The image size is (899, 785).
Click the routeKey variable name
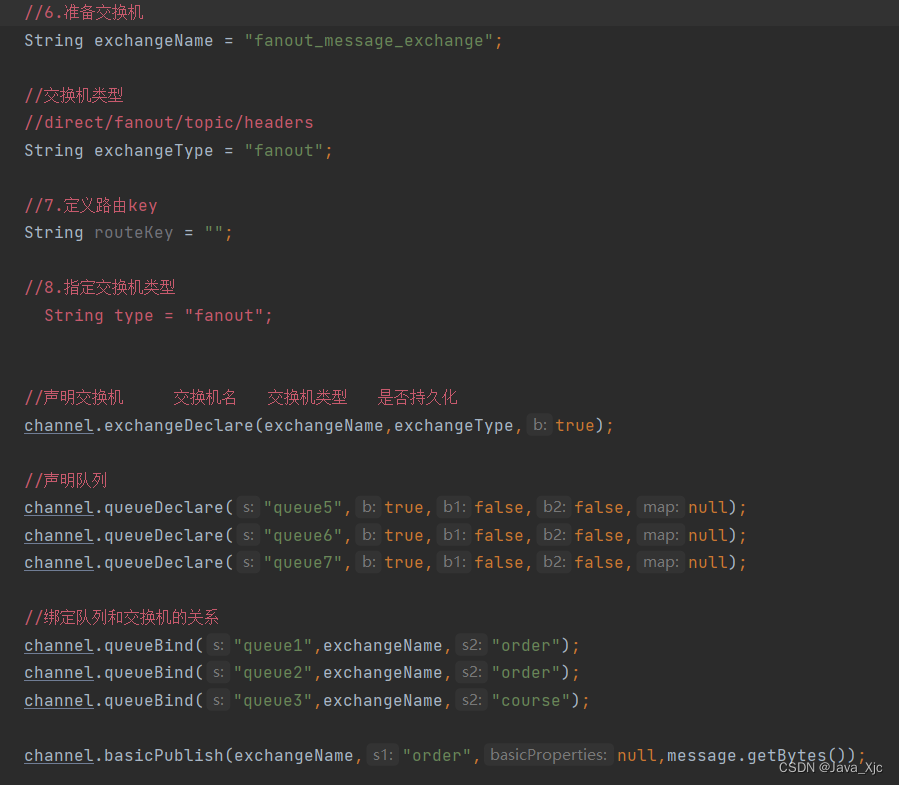pyautogui.click(x=134, y=233)
